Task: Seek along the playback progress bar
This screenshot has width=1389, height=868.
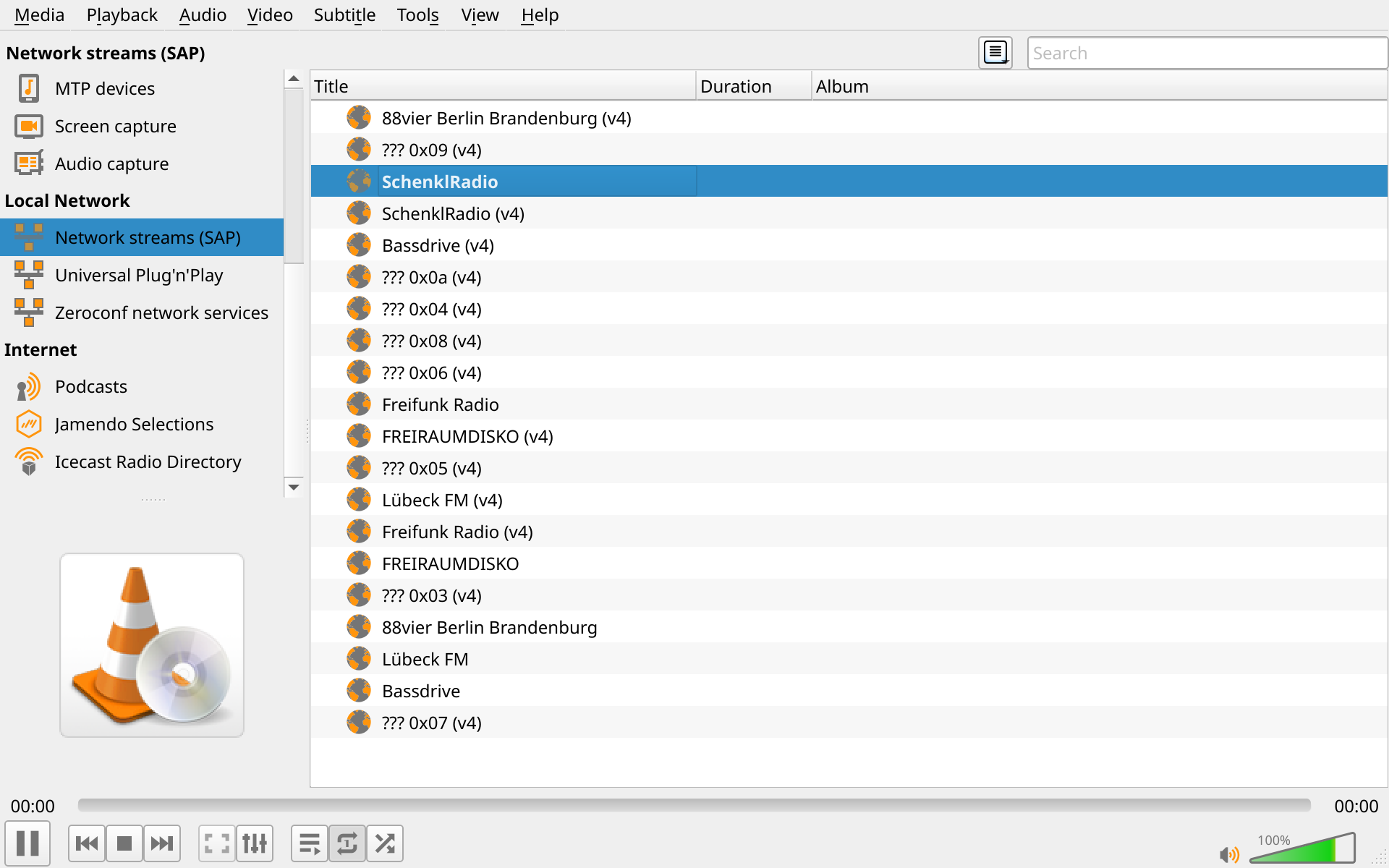Action: point(694,805)
